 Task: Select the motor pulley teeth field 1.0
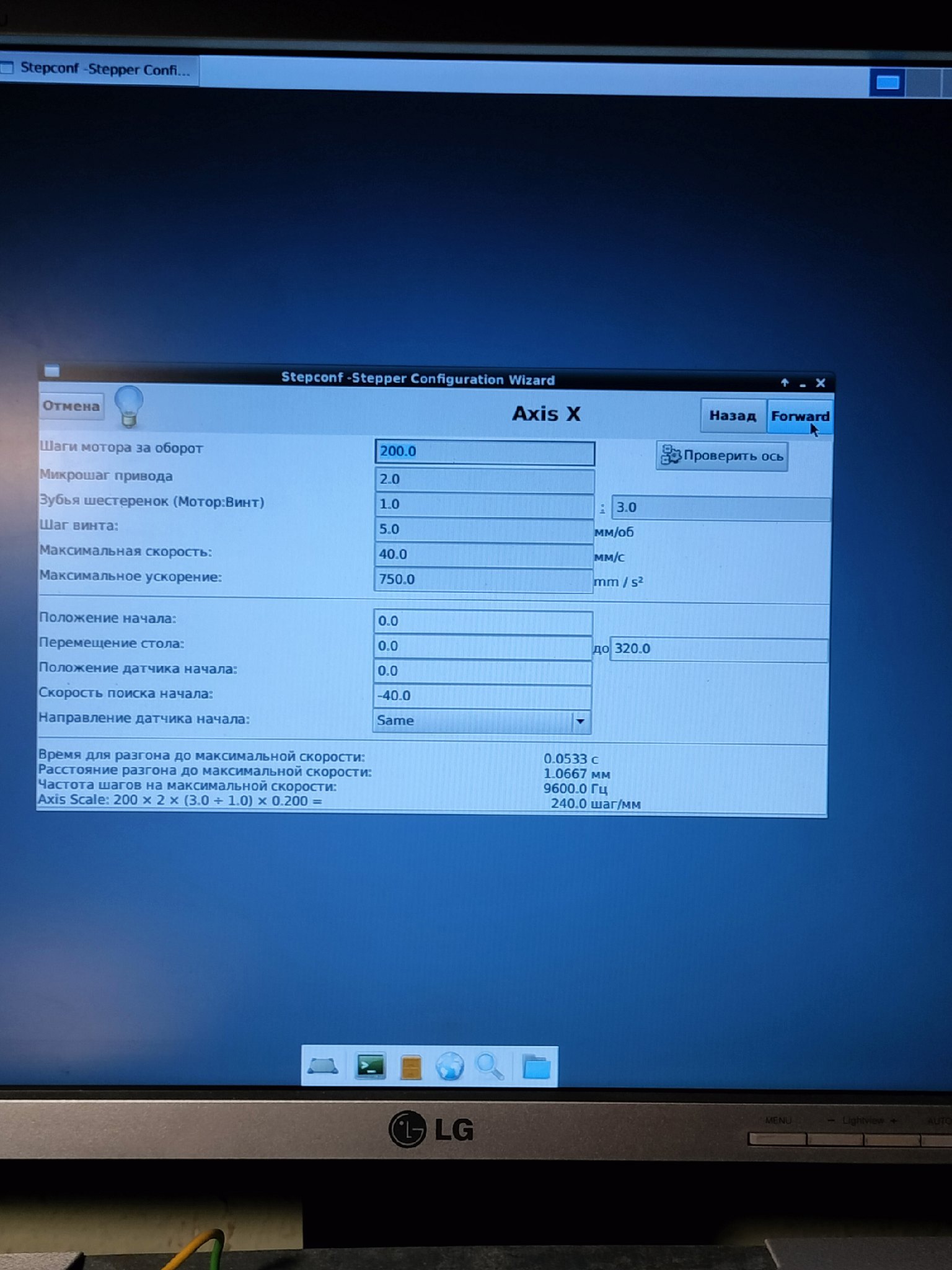pos(484,505)
